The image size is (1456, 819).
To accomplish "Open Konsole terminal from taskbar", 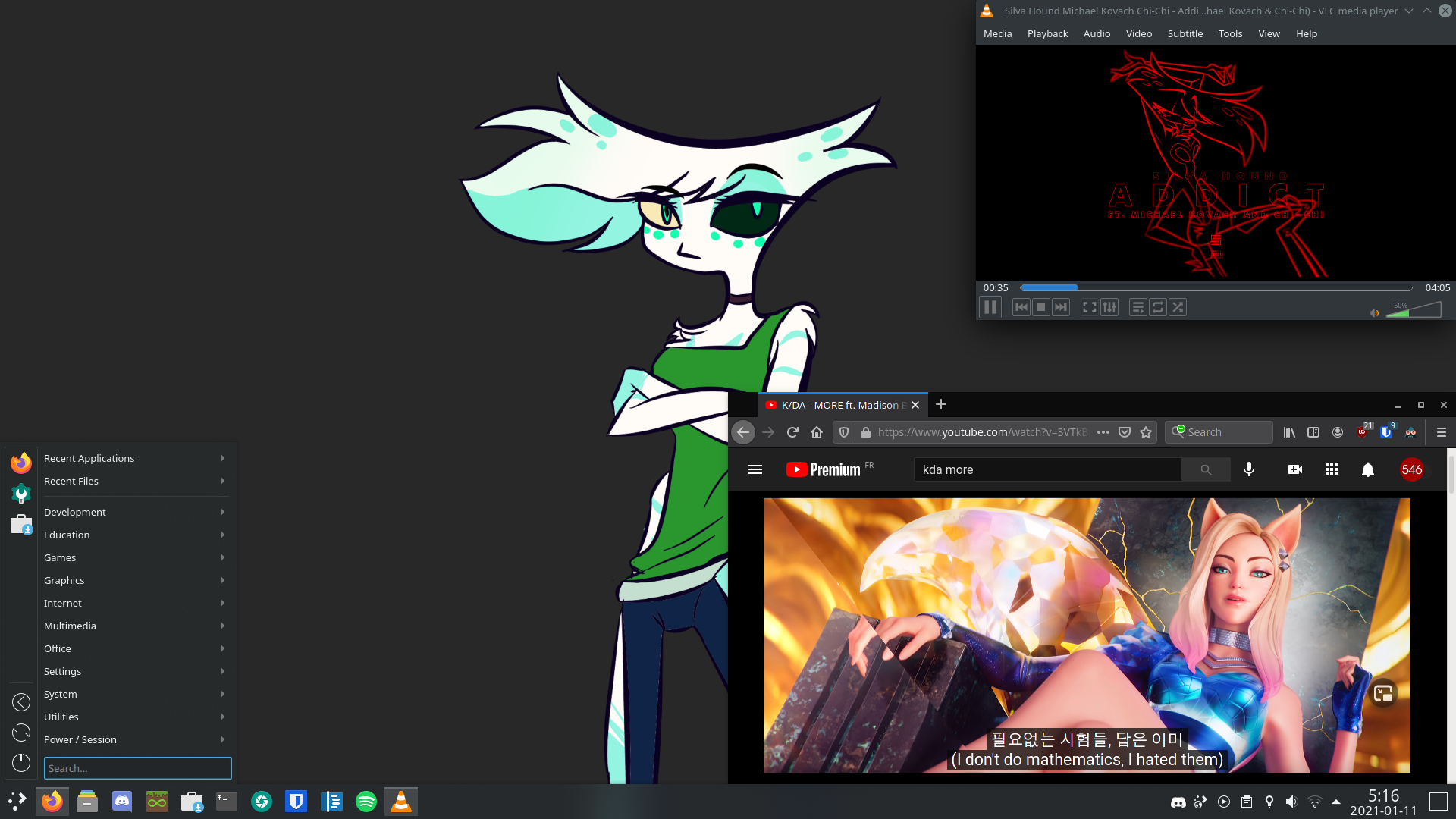I will tap(226, 802).
